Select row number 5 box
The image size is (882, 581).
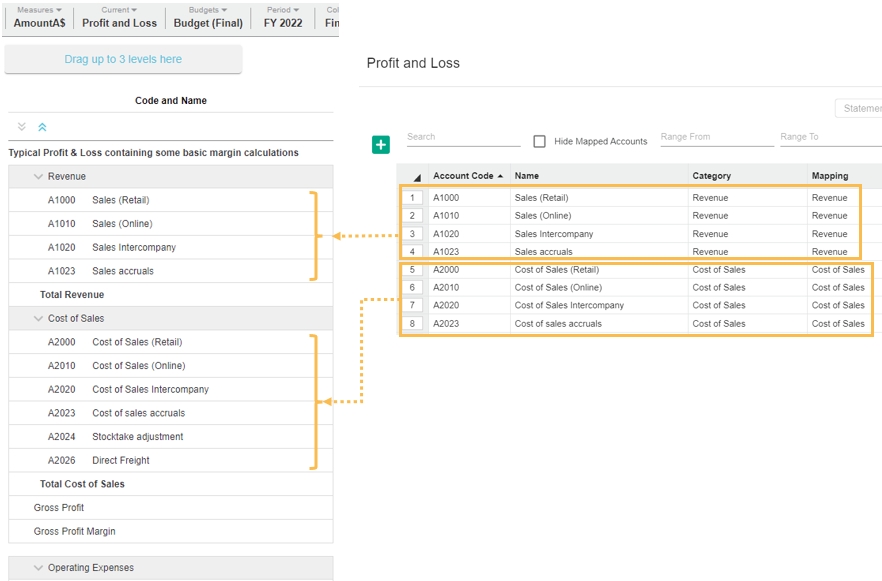[412, 270]
